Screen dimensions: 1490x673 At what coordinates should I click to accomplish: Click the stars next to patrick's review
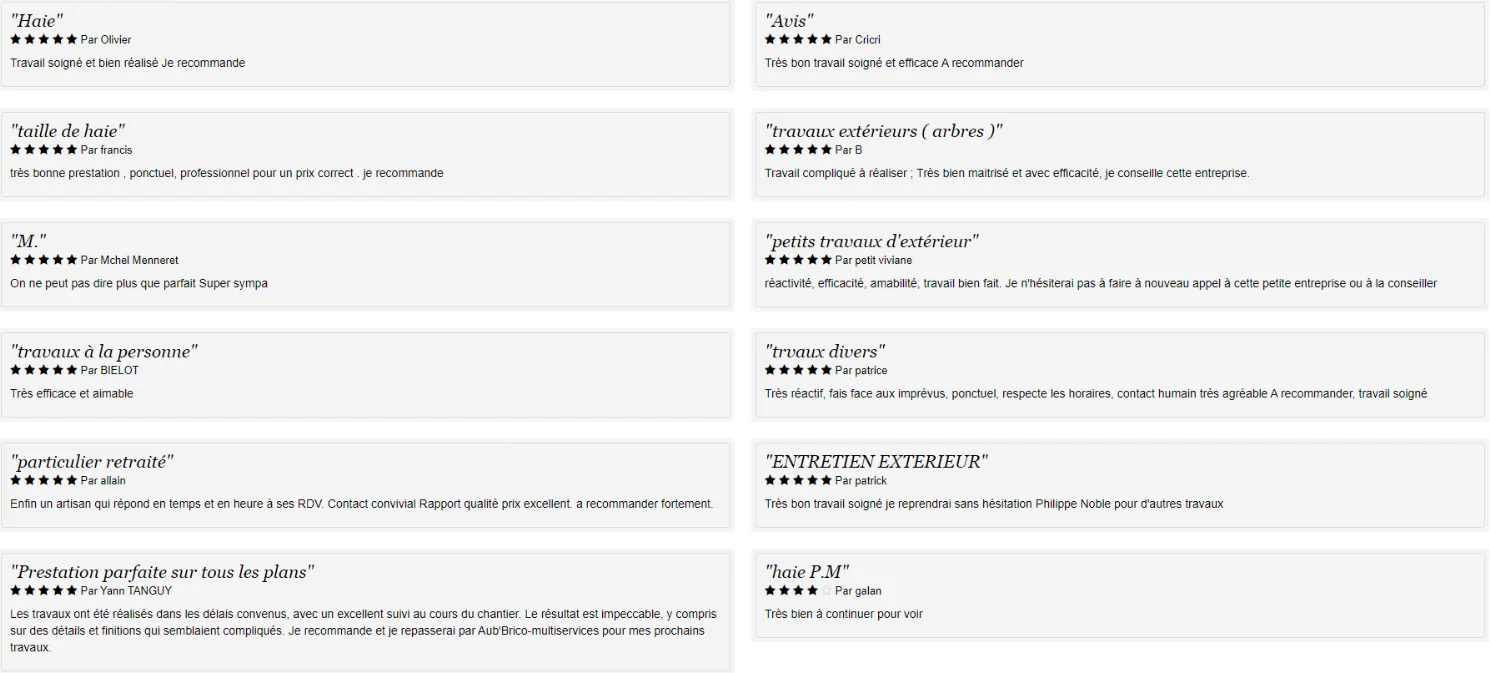click(x=798, y=480)
